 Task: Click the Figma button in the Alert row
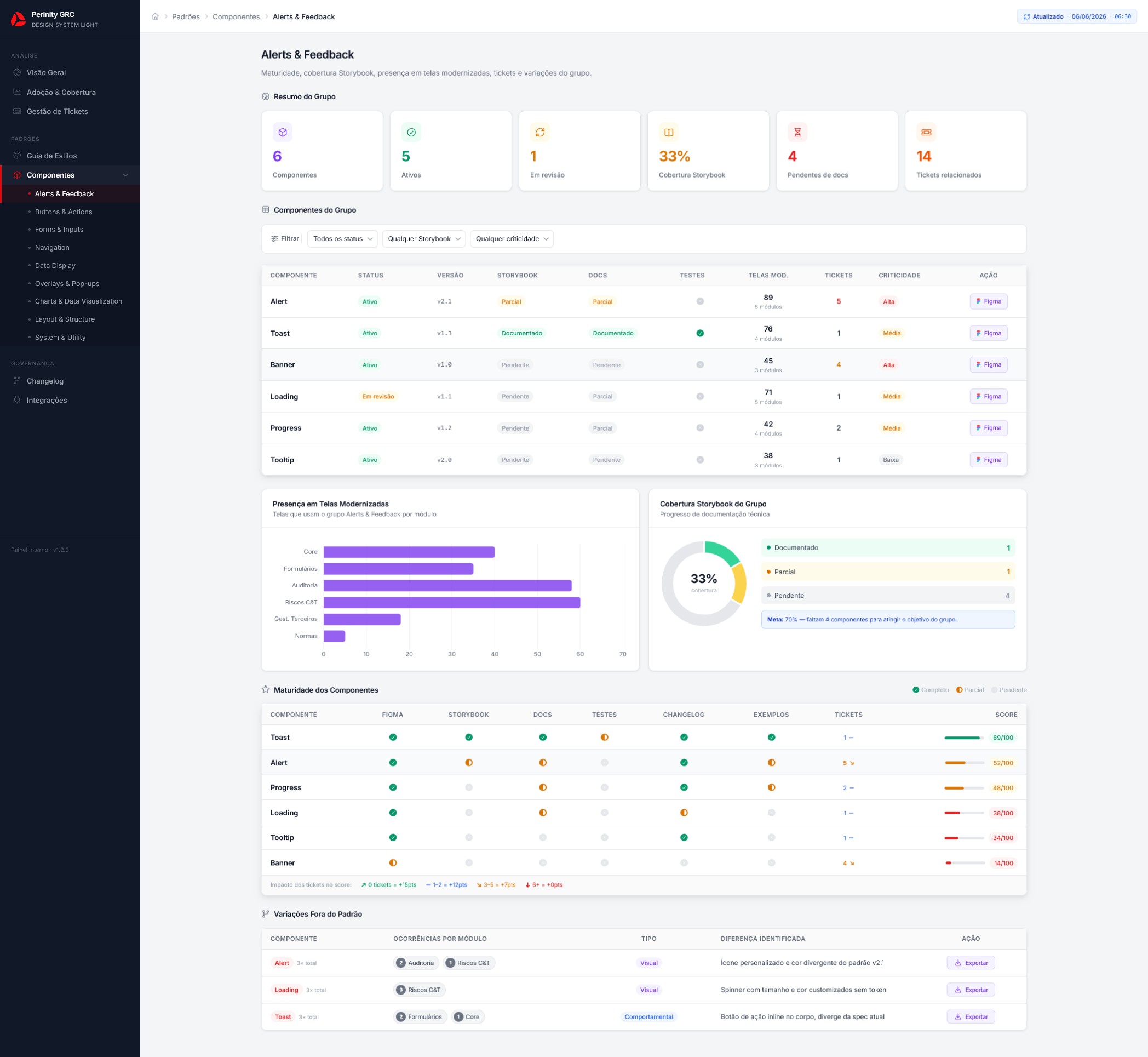(988, 301)
